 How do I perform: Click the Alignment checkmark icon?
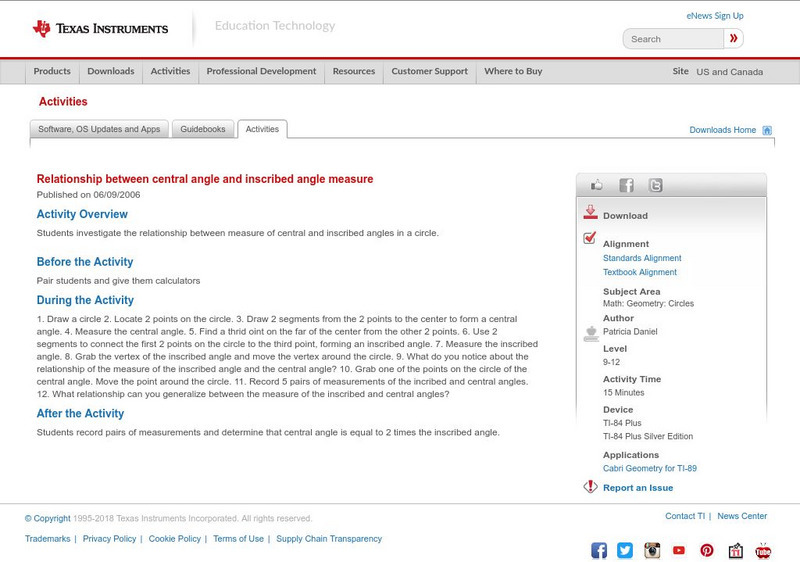click(590, 238)
